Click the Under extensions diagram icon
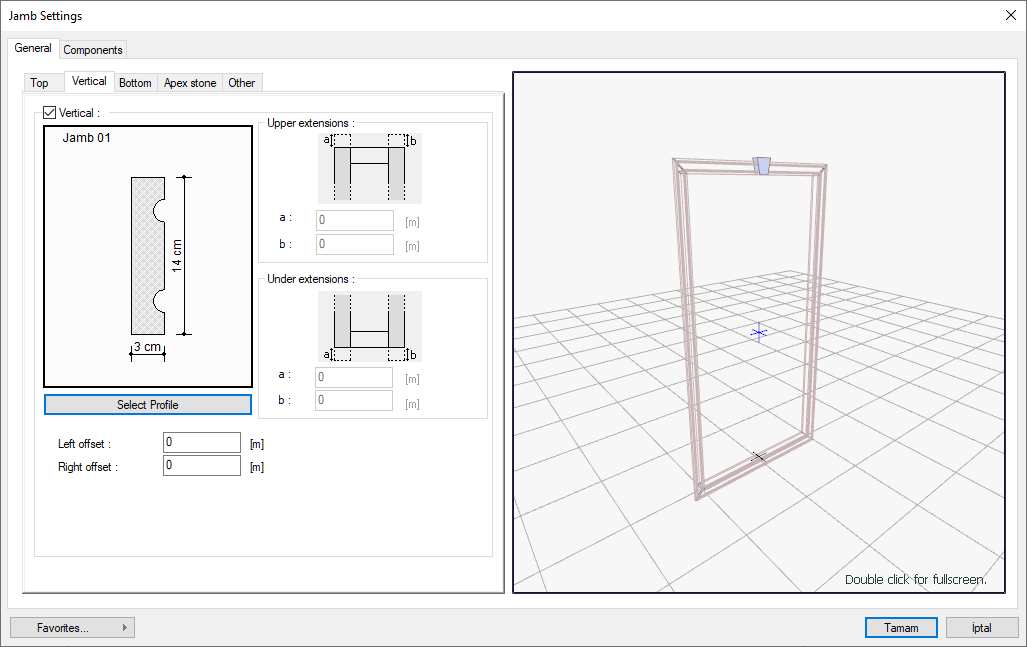The height and width of the screenshot is (647, 1027). [369, 326]
